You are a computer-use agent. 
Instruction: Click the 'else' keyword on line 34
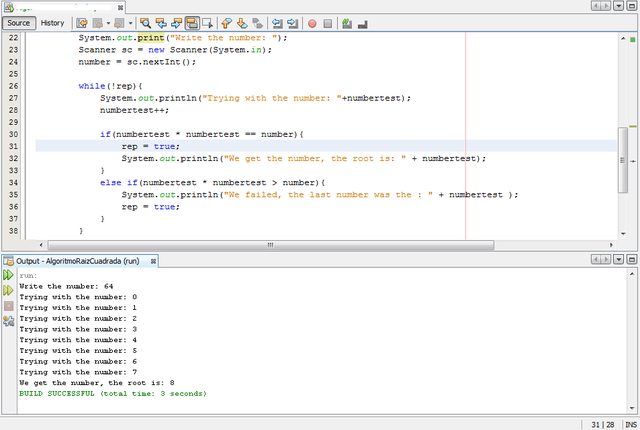click(111, 183)
